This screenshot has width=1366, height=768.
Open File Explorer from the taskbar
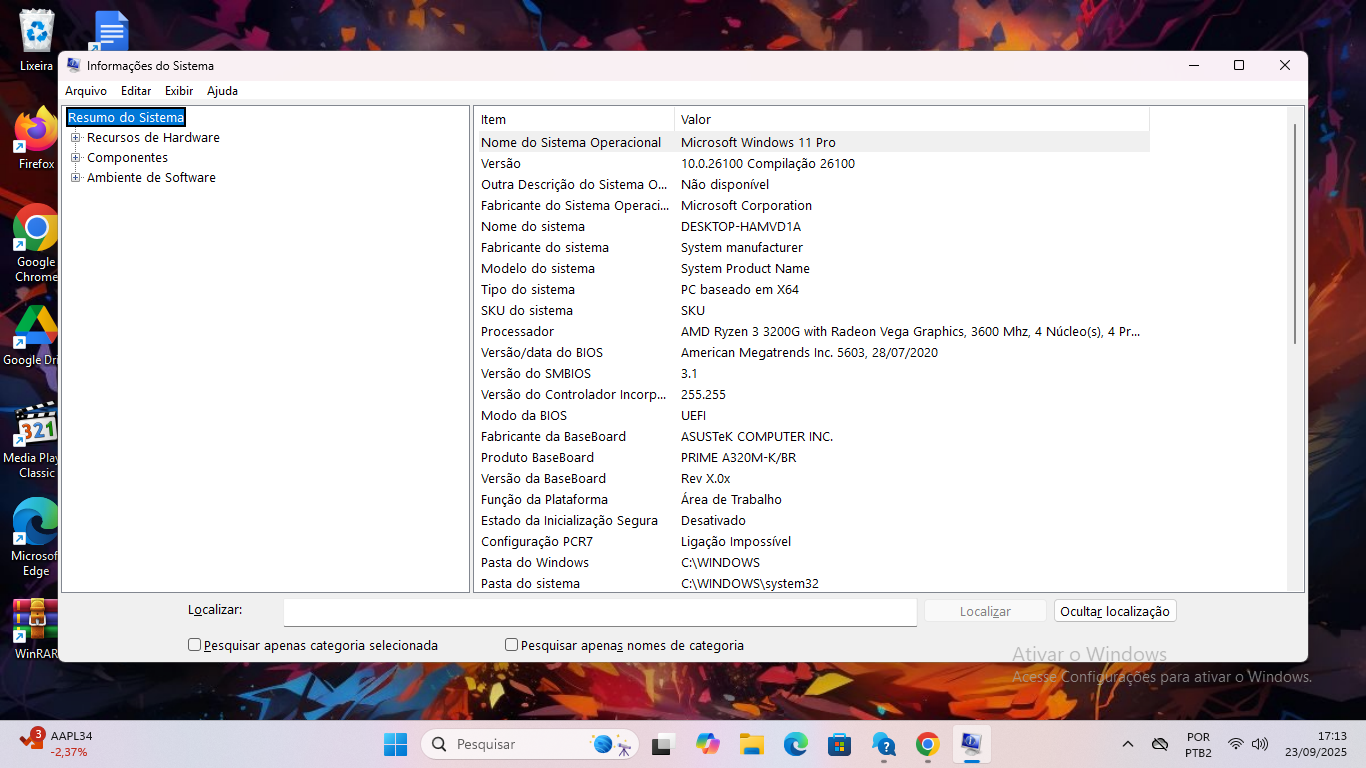[752, 744]
